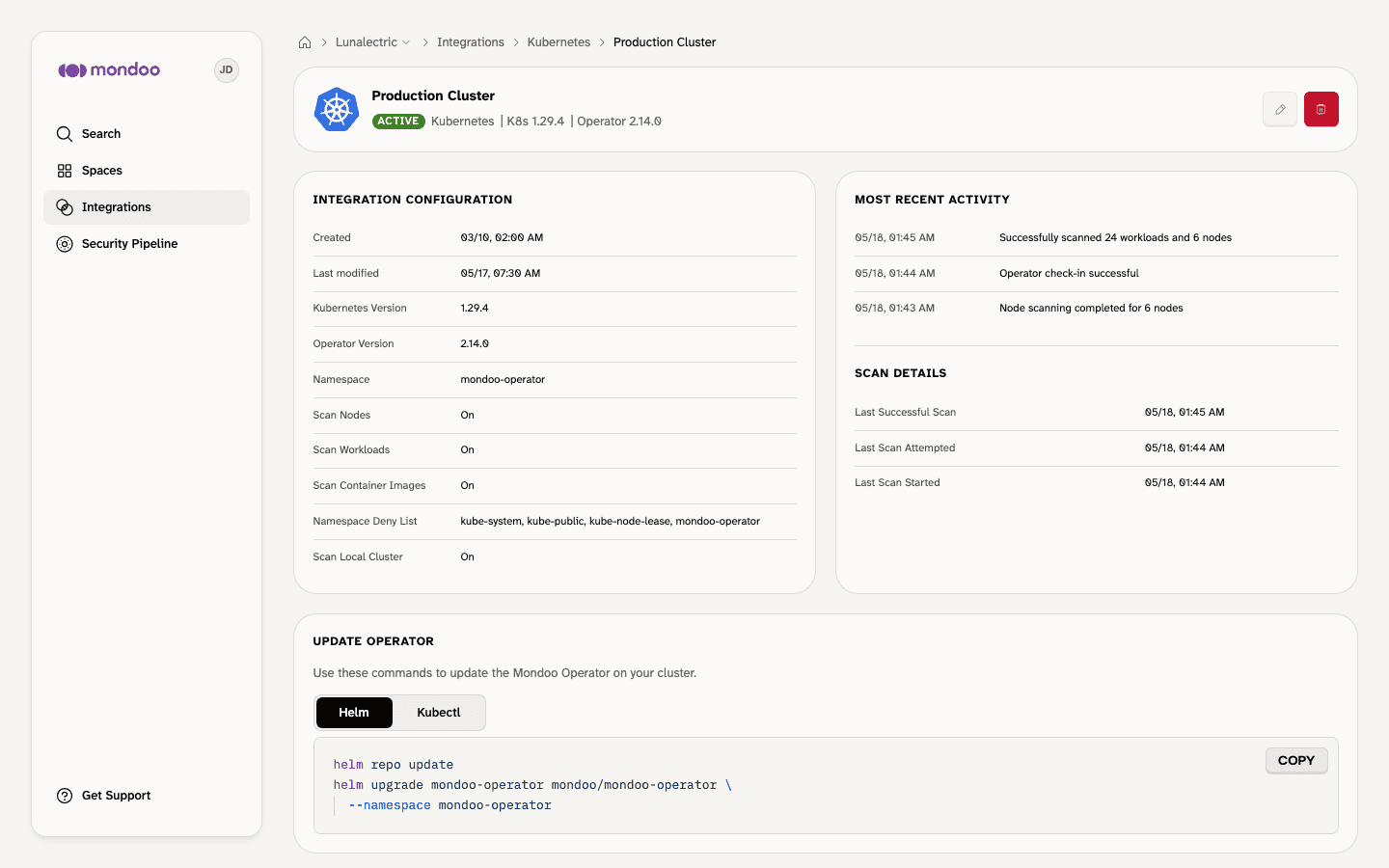1389x868 pixels.
Task: Click 'Operator check-in successful' activity
Action: [x=1069, y=273]
